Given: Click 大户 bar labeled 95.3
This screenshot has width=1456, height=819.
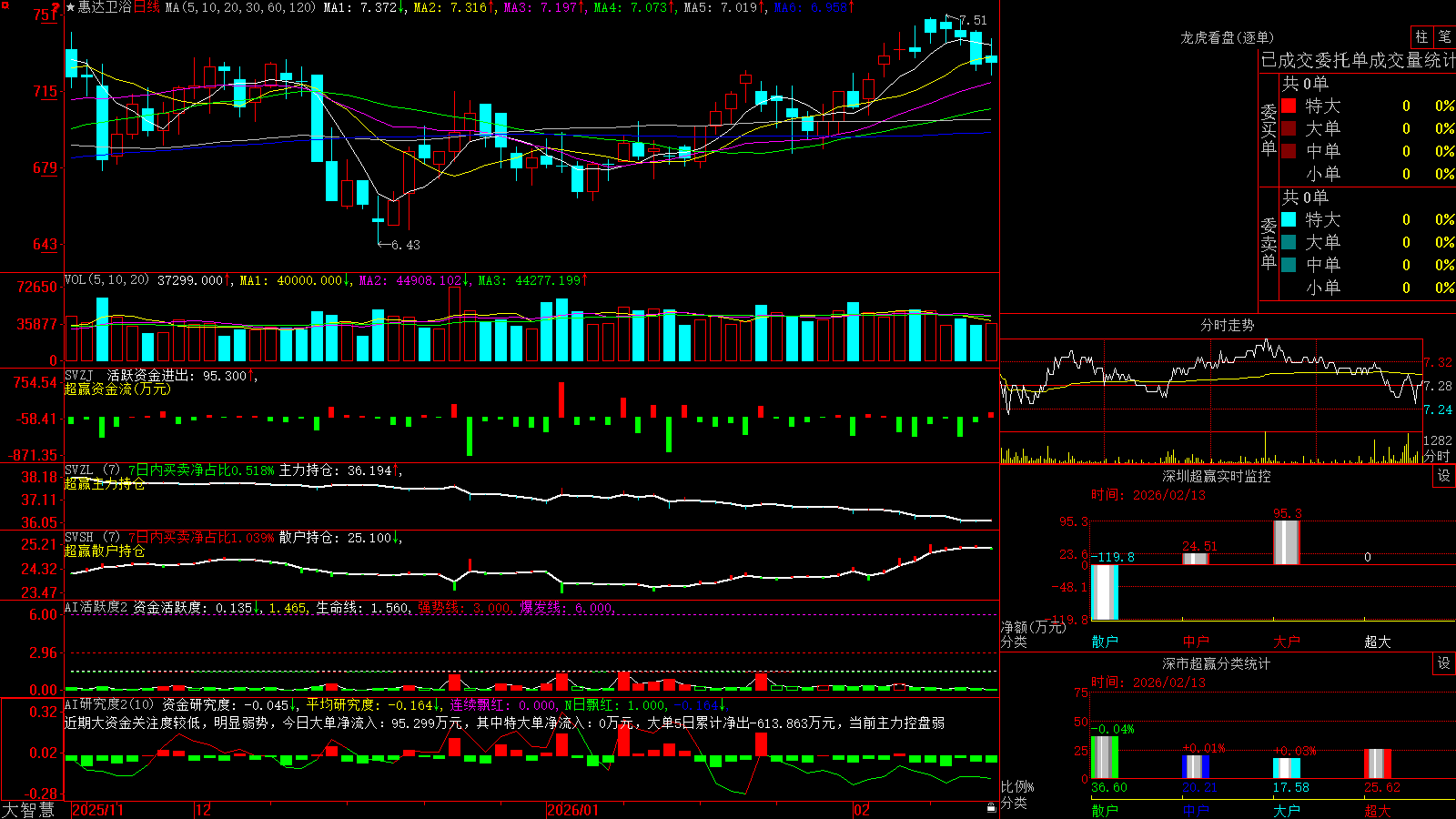Looking at the screenshot, I should tap(1286, 542).
